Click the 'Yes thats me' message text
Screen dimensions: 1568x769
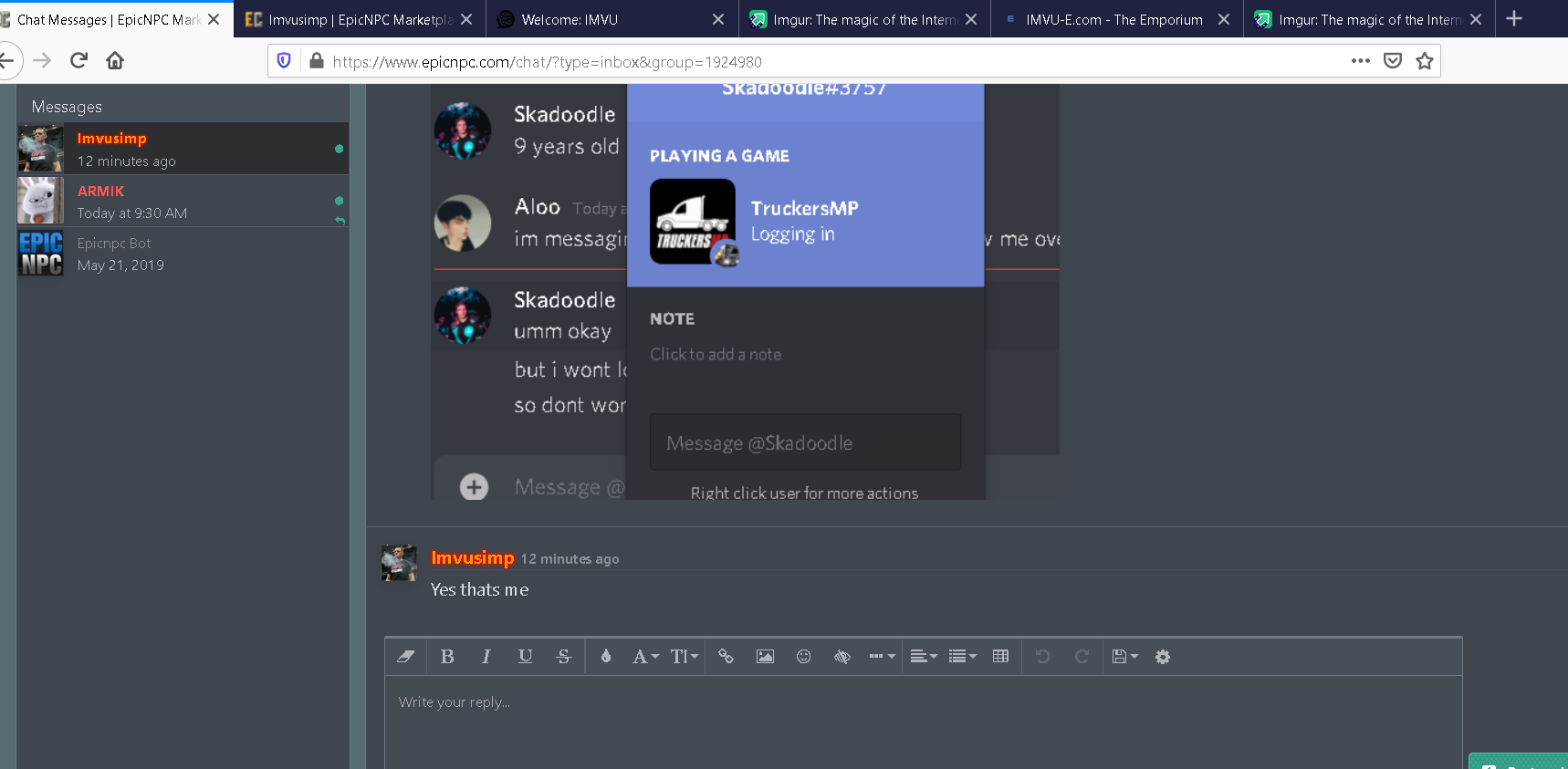click(480, 590)
